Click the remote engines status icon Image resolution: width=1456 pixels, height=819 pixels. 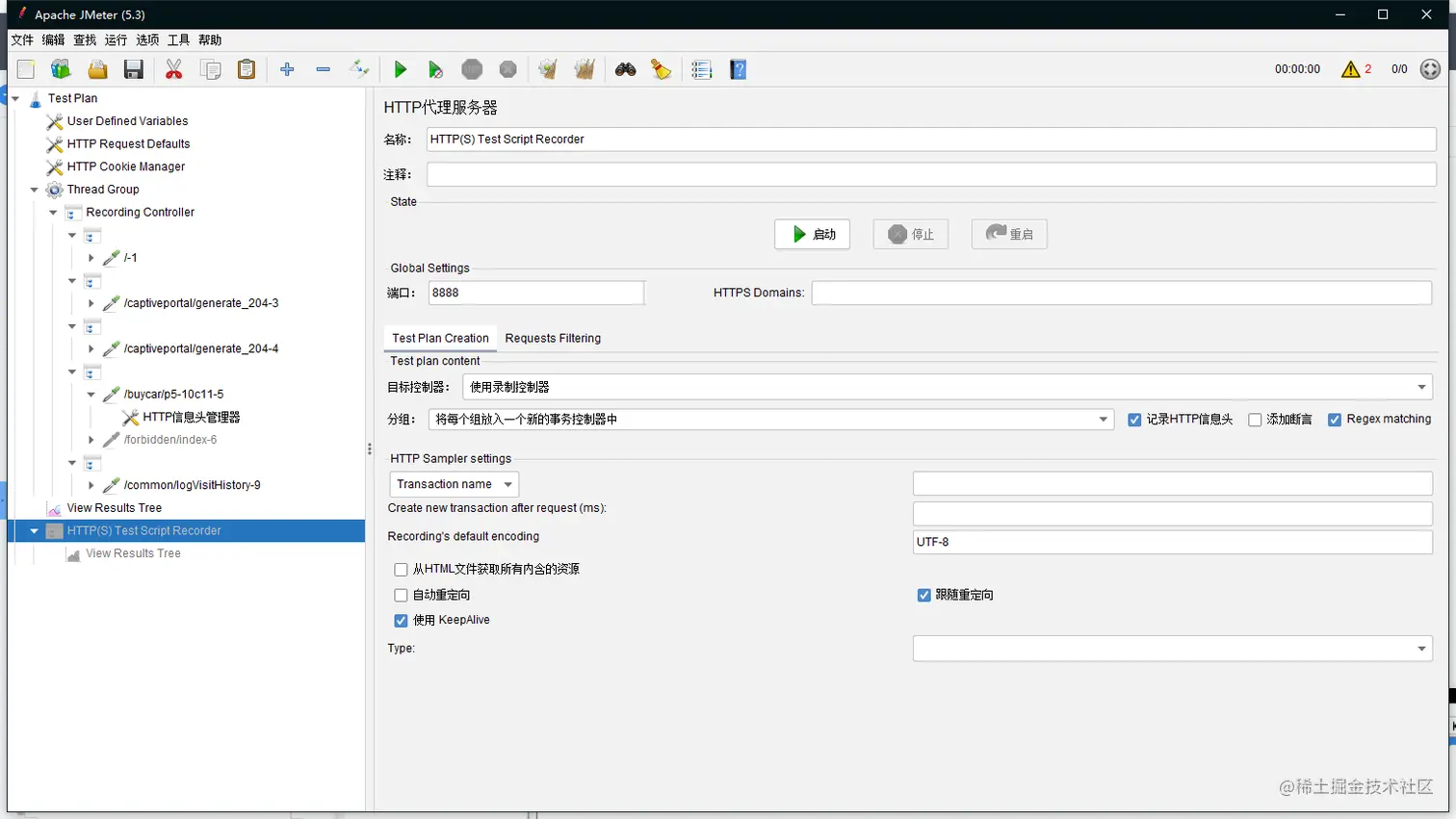(1431, 69)
